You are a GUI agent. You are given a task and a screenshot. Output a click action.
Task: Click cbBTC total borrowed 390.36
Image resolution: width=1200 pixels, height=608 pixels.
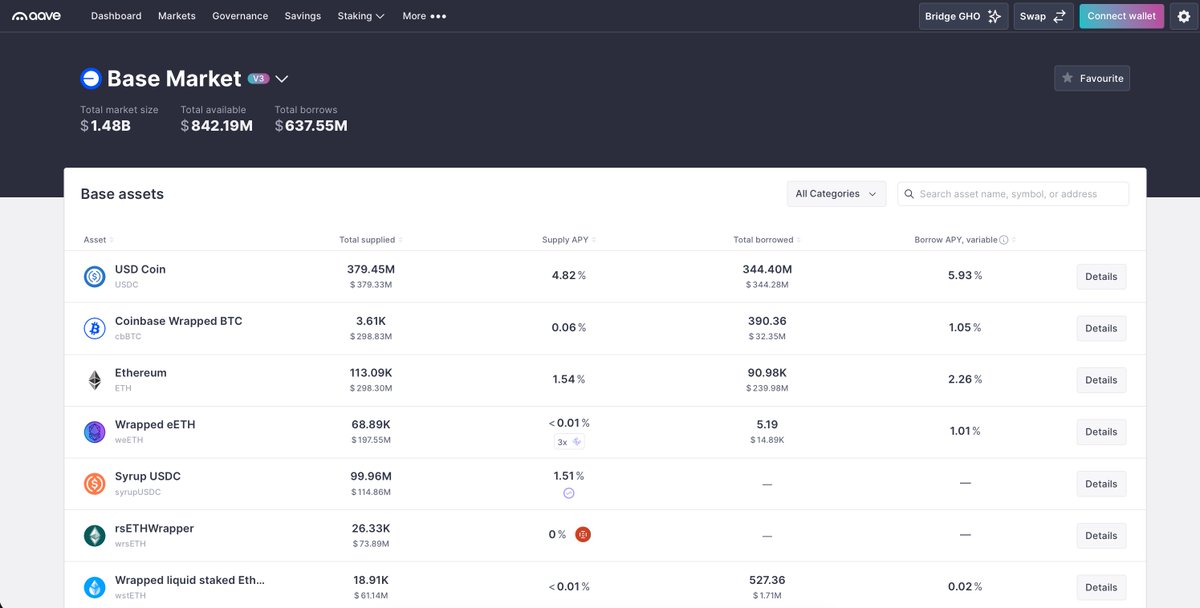point(767,321)
